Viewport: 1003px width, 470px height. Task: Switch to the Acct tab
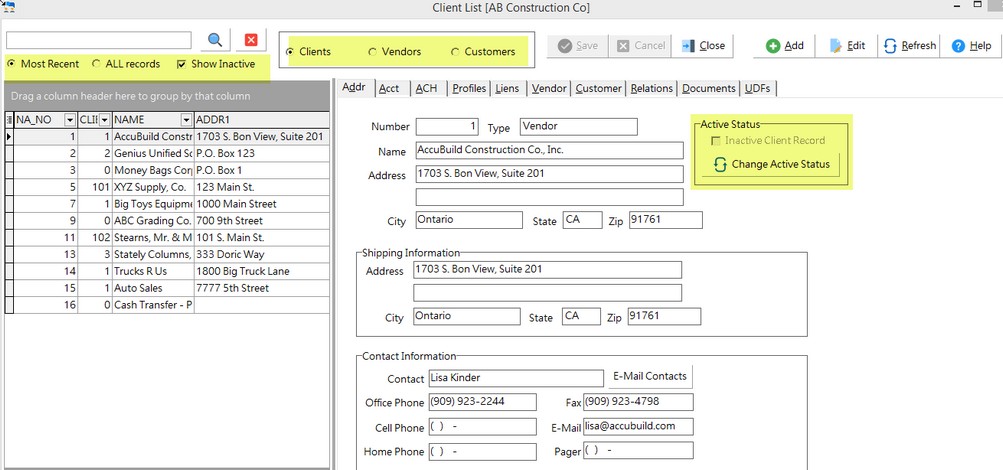pyautogui.click(x=389, y=88)
